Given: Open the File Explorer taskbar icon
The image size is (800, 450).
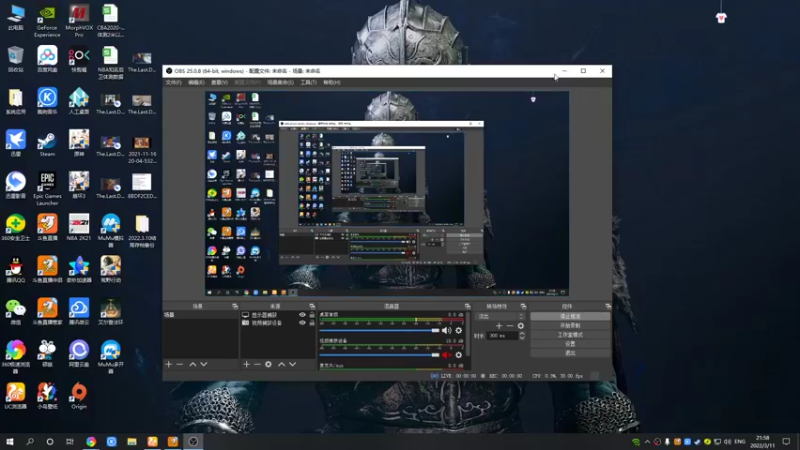Looking at the screenshot, I should click(x=132, y=441).
